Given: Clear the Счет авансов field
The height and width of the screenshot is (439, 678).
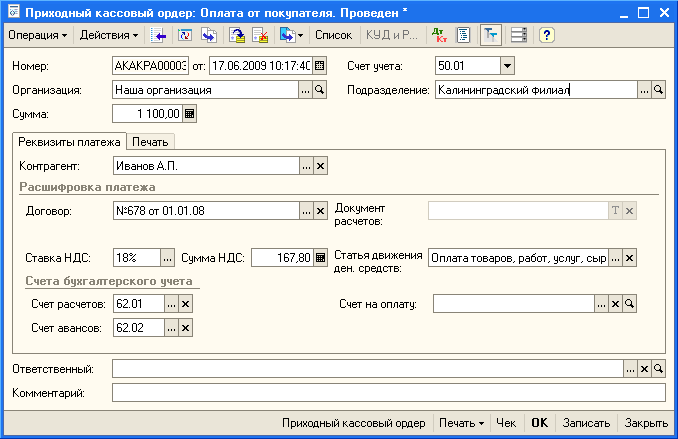Looking at the screenshot, I should point(185,328).
